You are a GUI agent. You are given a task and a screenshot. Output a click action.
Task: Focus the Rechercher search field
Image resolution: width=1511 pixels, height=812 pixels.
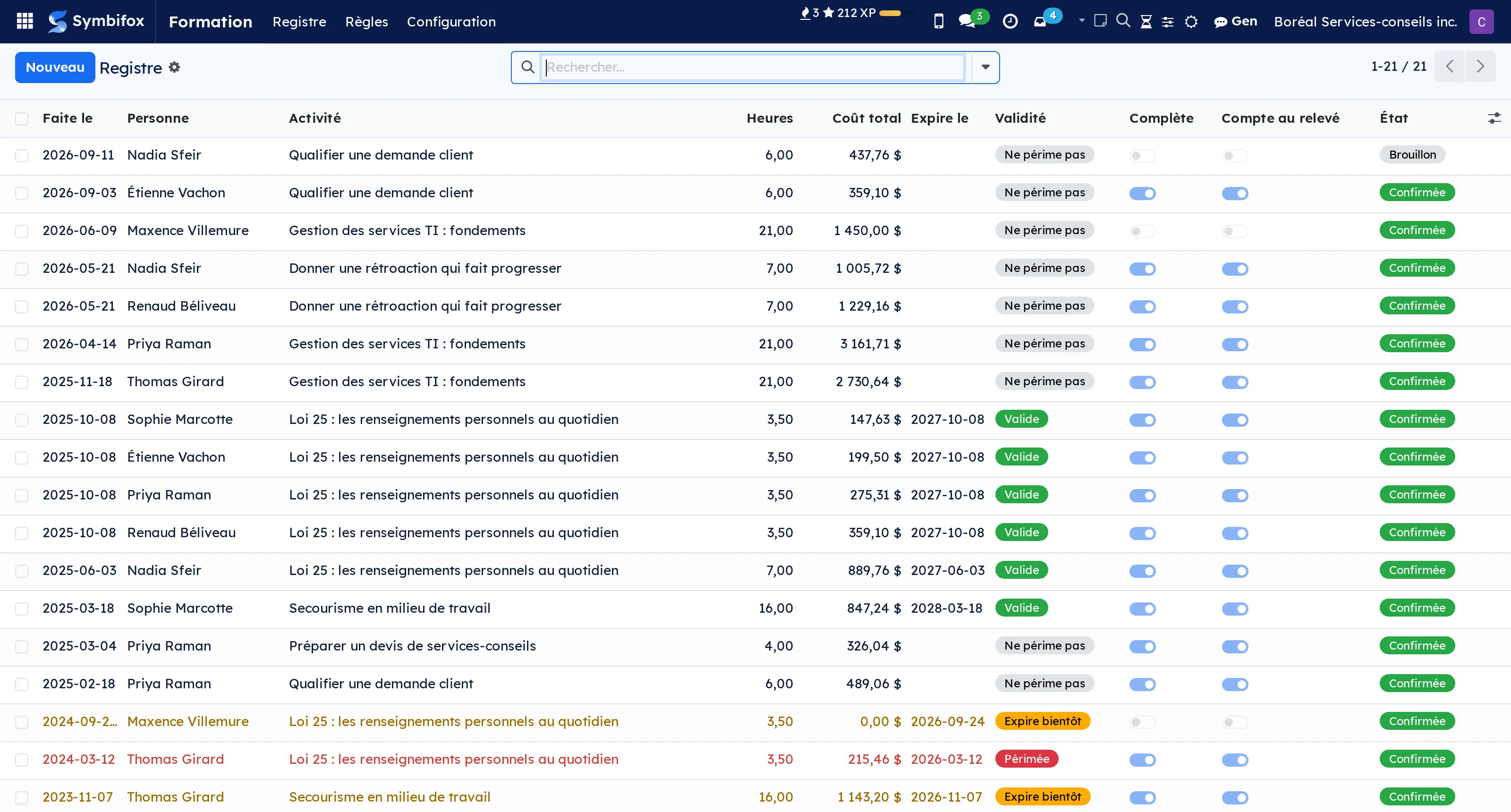pyautogui.click(x=753, y=67)
